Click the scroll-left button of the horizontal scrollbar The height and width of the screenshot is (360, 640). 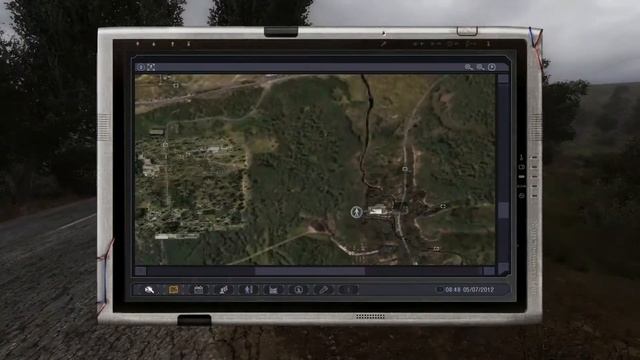pos(140,271)
